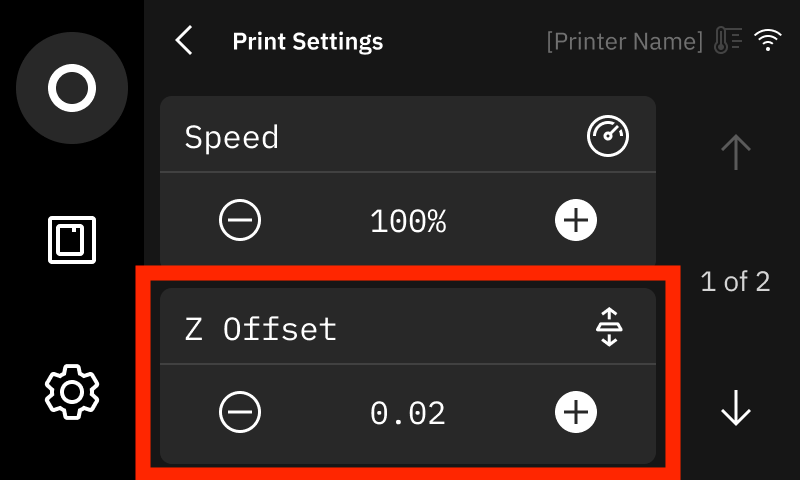Click the speedometer icon beside Speed
Screen dimensions: 800x480
point(608,137)
